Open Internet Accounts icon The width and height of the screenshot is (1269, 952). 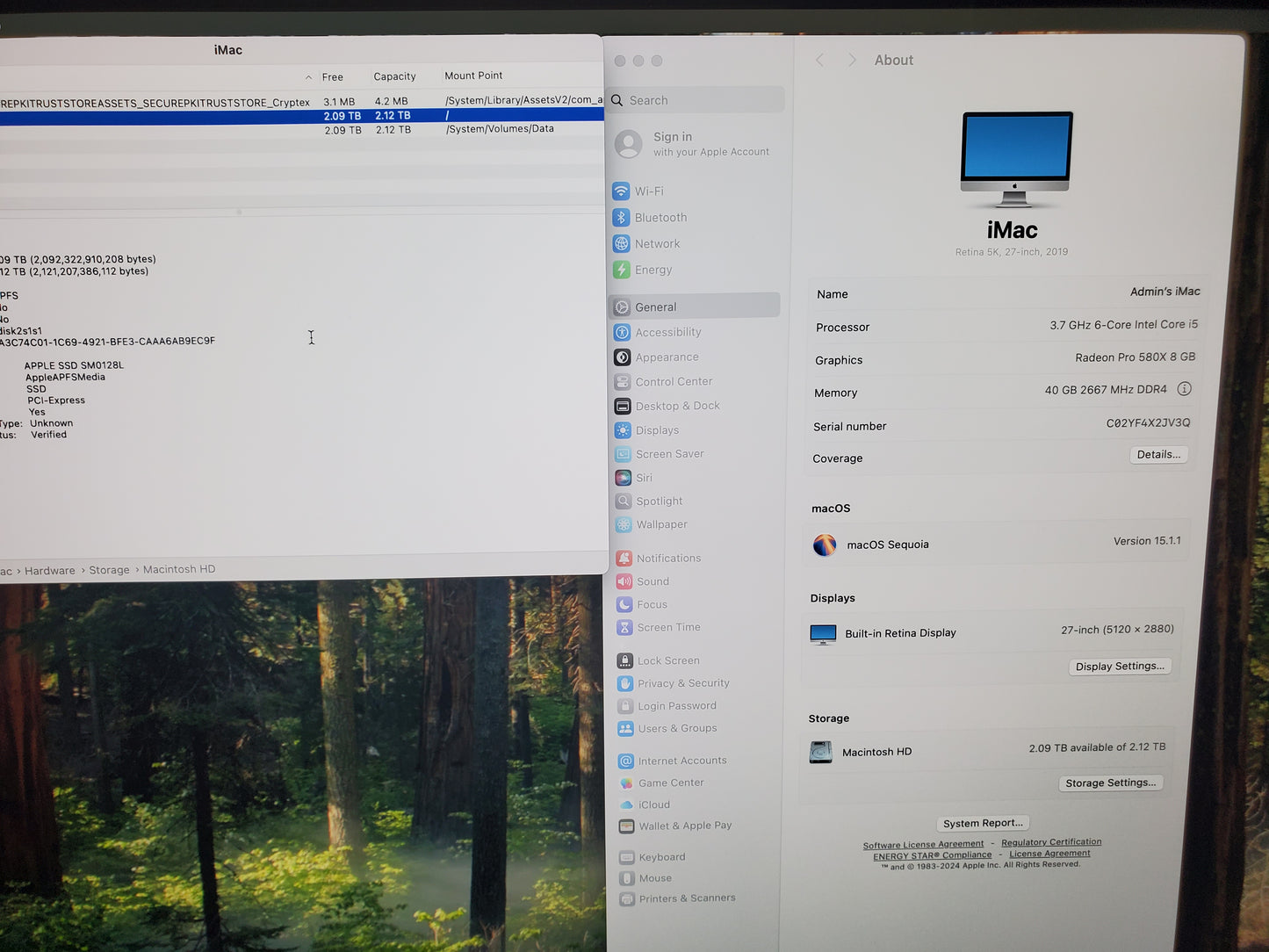point(626,761)
